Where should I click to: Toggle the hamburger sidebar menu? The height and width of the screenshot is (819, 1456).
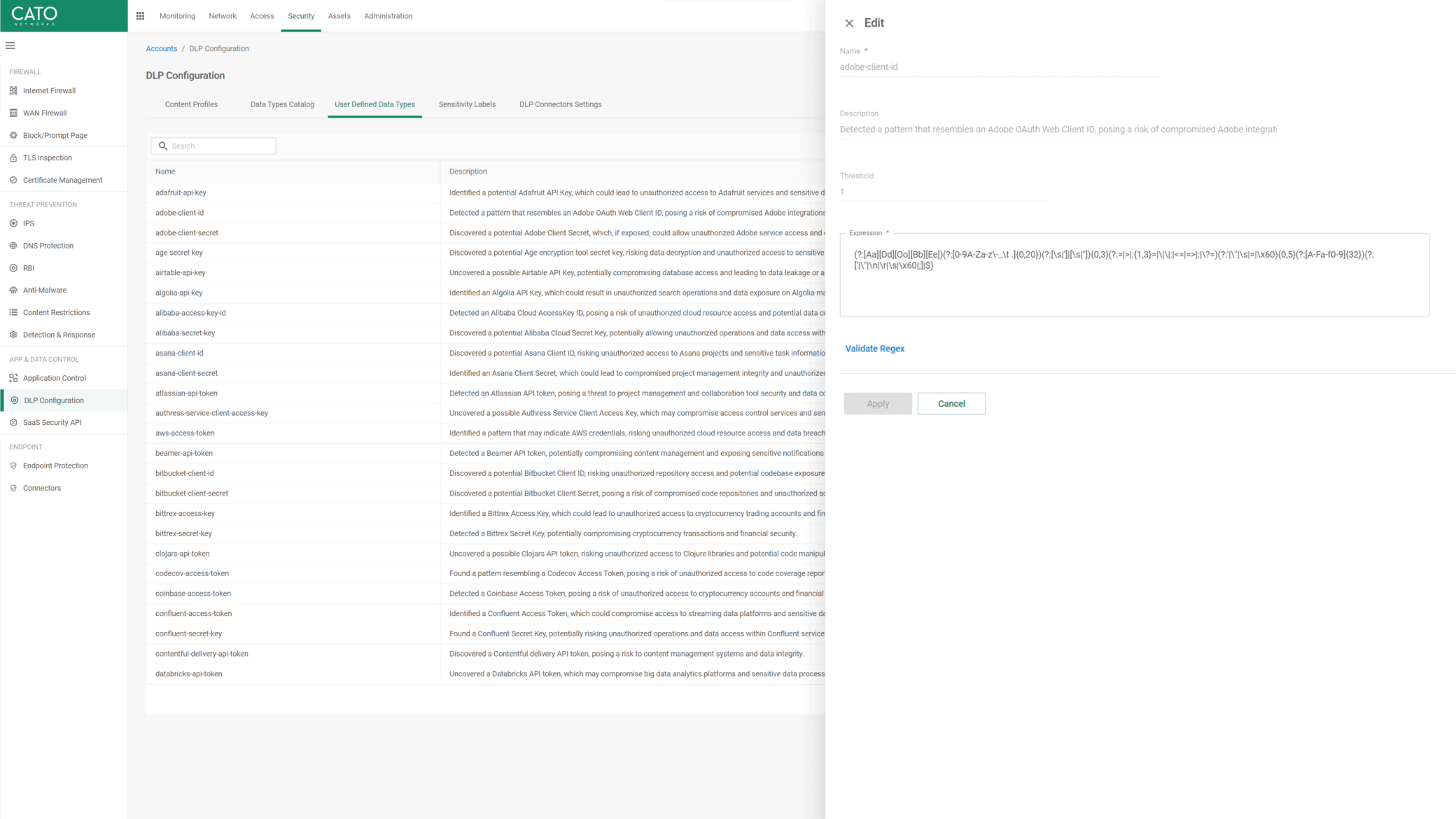(10, 45)
